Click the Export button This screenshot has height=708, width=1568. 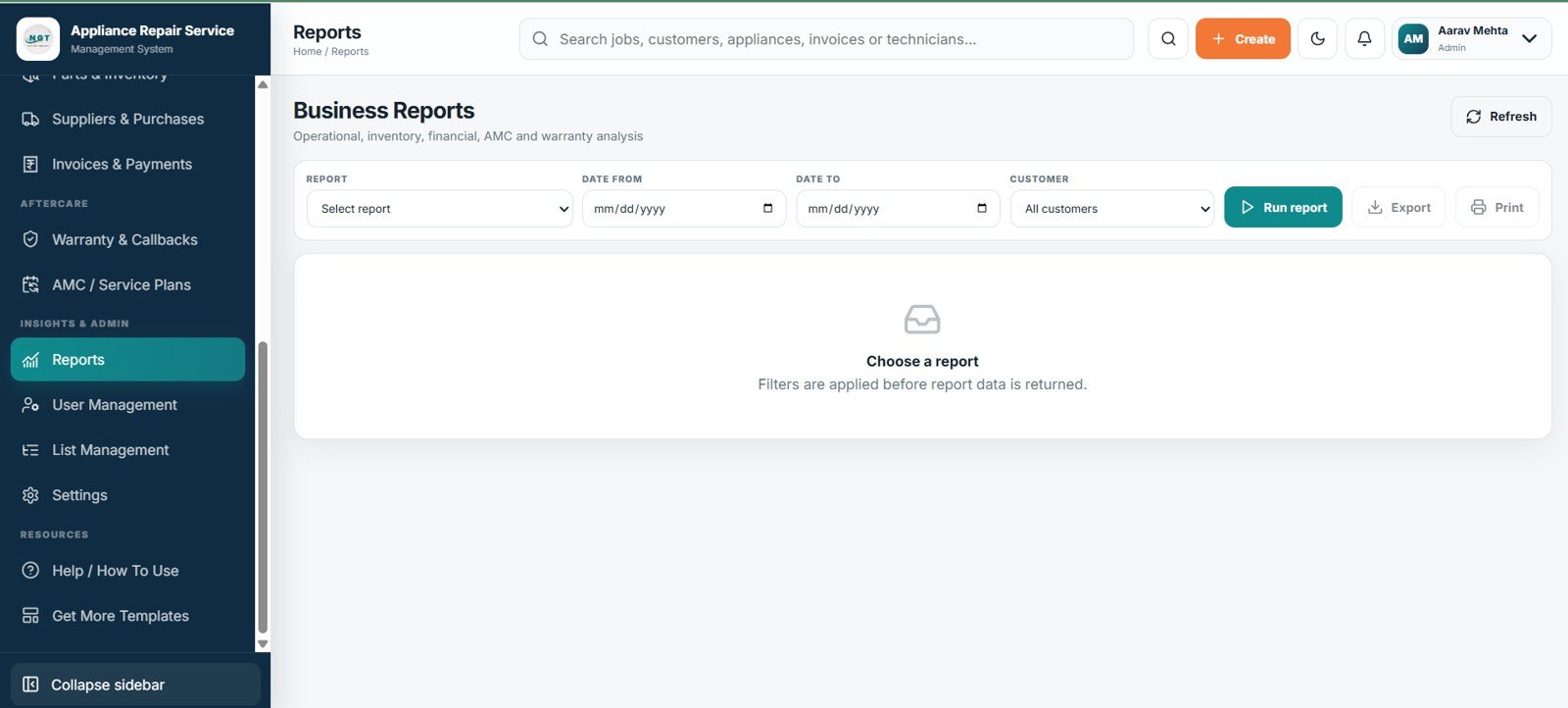coord(1398,207)
